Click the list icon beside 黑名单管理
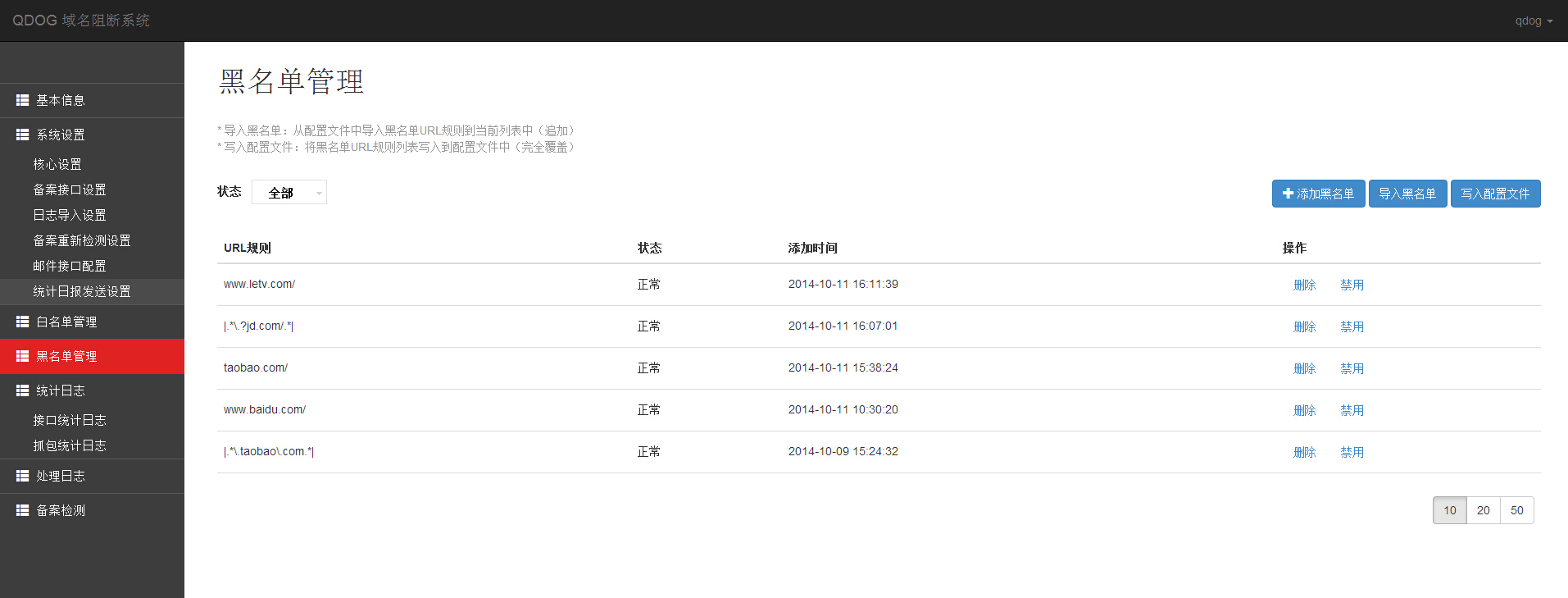The image size is (1568, 598). pyautogui.click(x=23, y=356)
